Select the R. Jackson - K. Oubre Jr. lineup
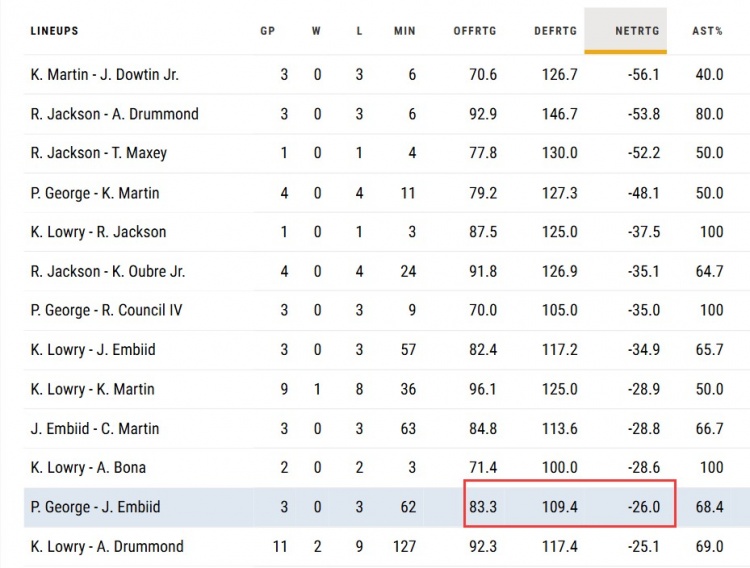This screenshot has width=750, height=568. click(x=108, y=271)
